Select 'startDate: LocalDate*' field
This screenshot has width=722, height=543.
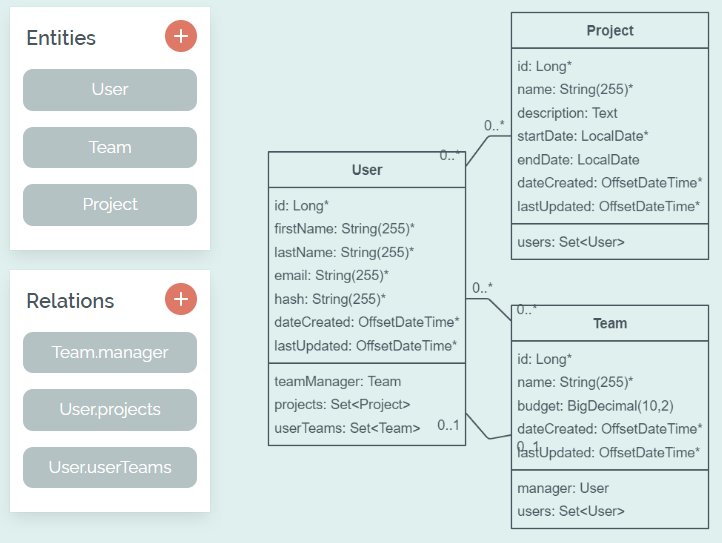(x=582, y=136)
